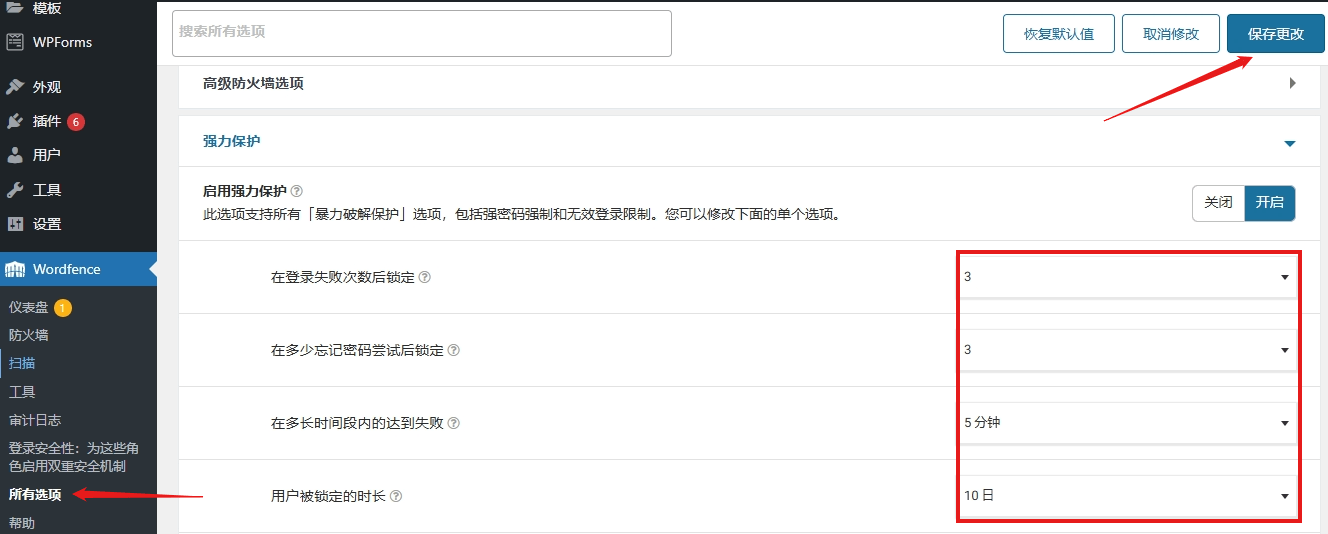Go to Wordfence 仪表盘 link
The width and height of the screenshot is (1328, 534).
coord(29,308)
